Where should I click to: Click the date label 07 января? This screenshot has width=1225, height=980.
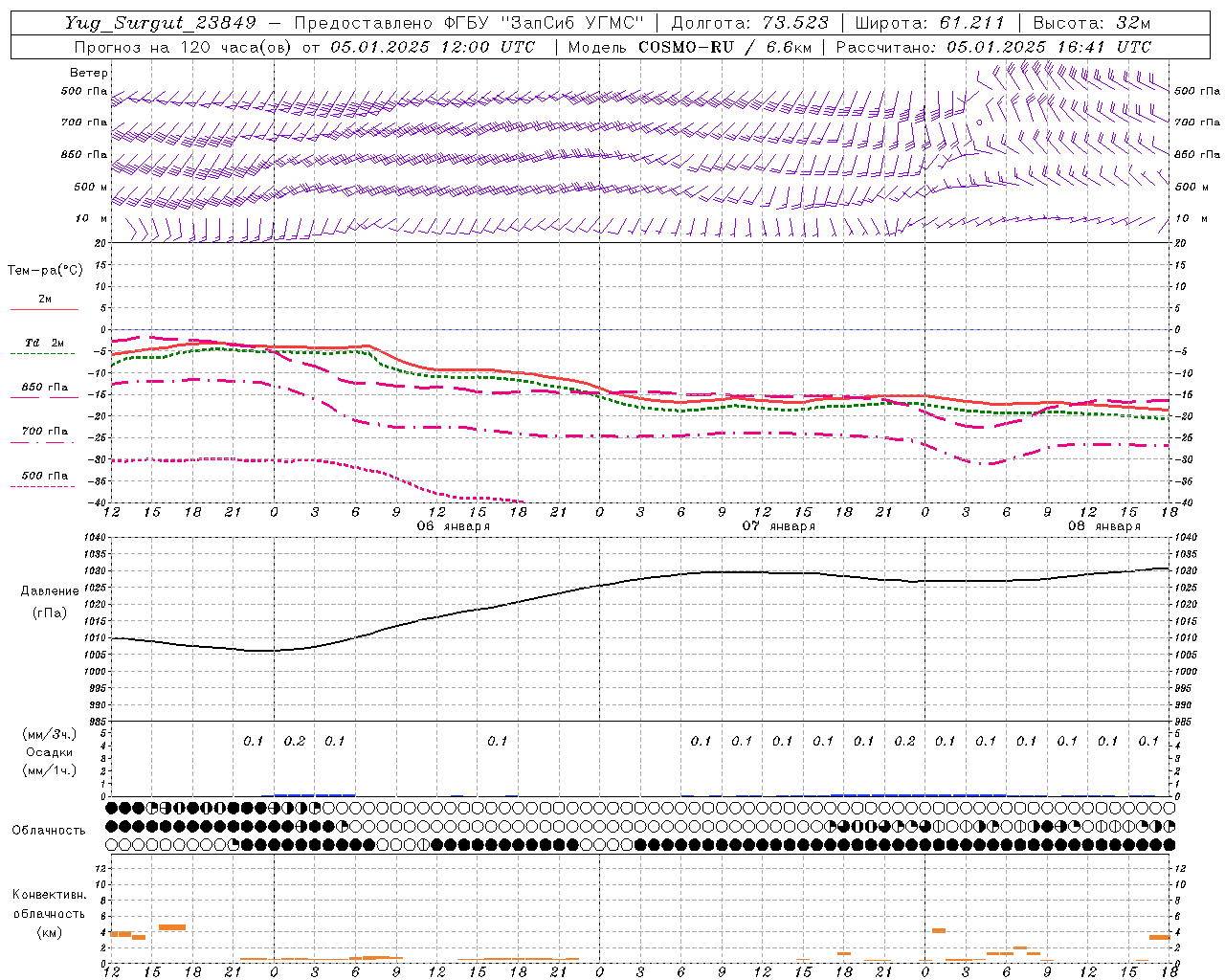click(x=778, y=526)
